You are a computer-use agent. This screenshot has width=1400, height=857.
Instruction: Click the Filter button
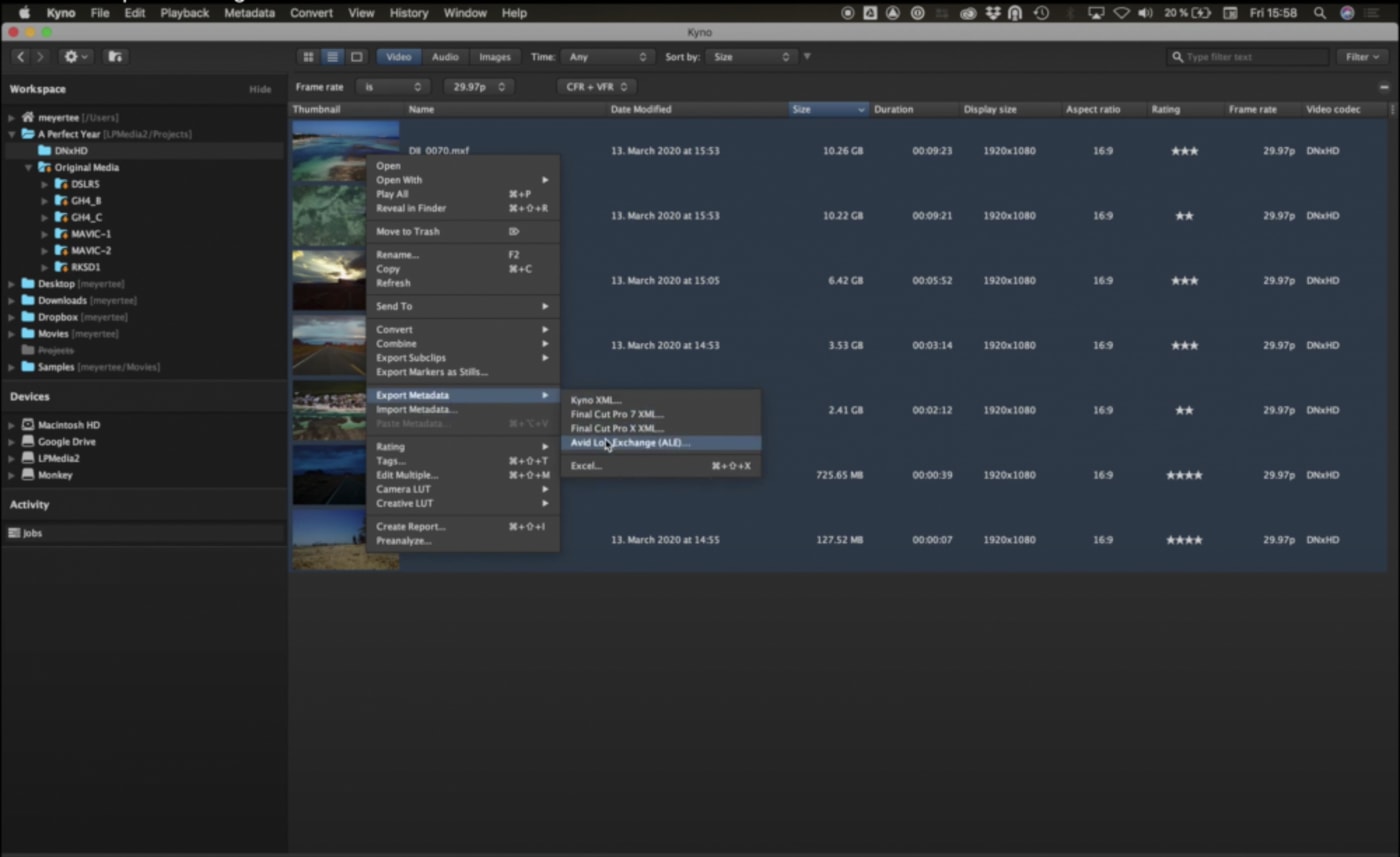click(x=1361, y=57)
